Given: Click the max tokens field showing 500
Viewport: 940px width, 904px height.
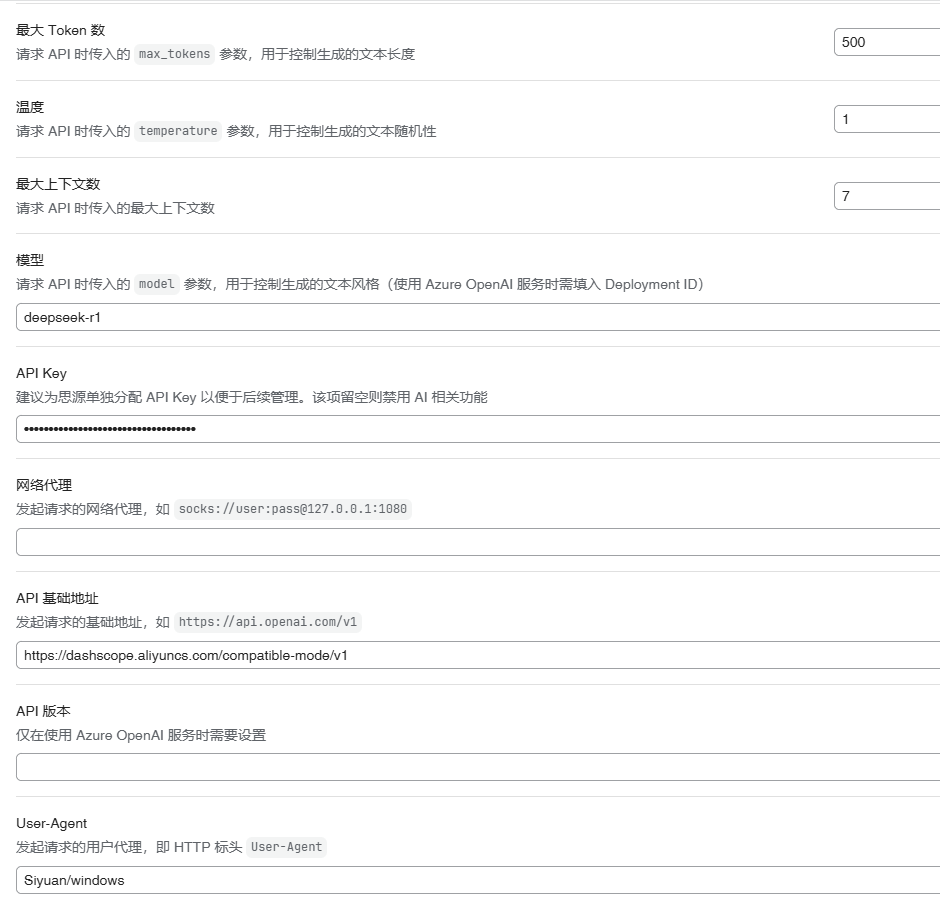Looking at the screenshot, I should (x=886, y=42).
